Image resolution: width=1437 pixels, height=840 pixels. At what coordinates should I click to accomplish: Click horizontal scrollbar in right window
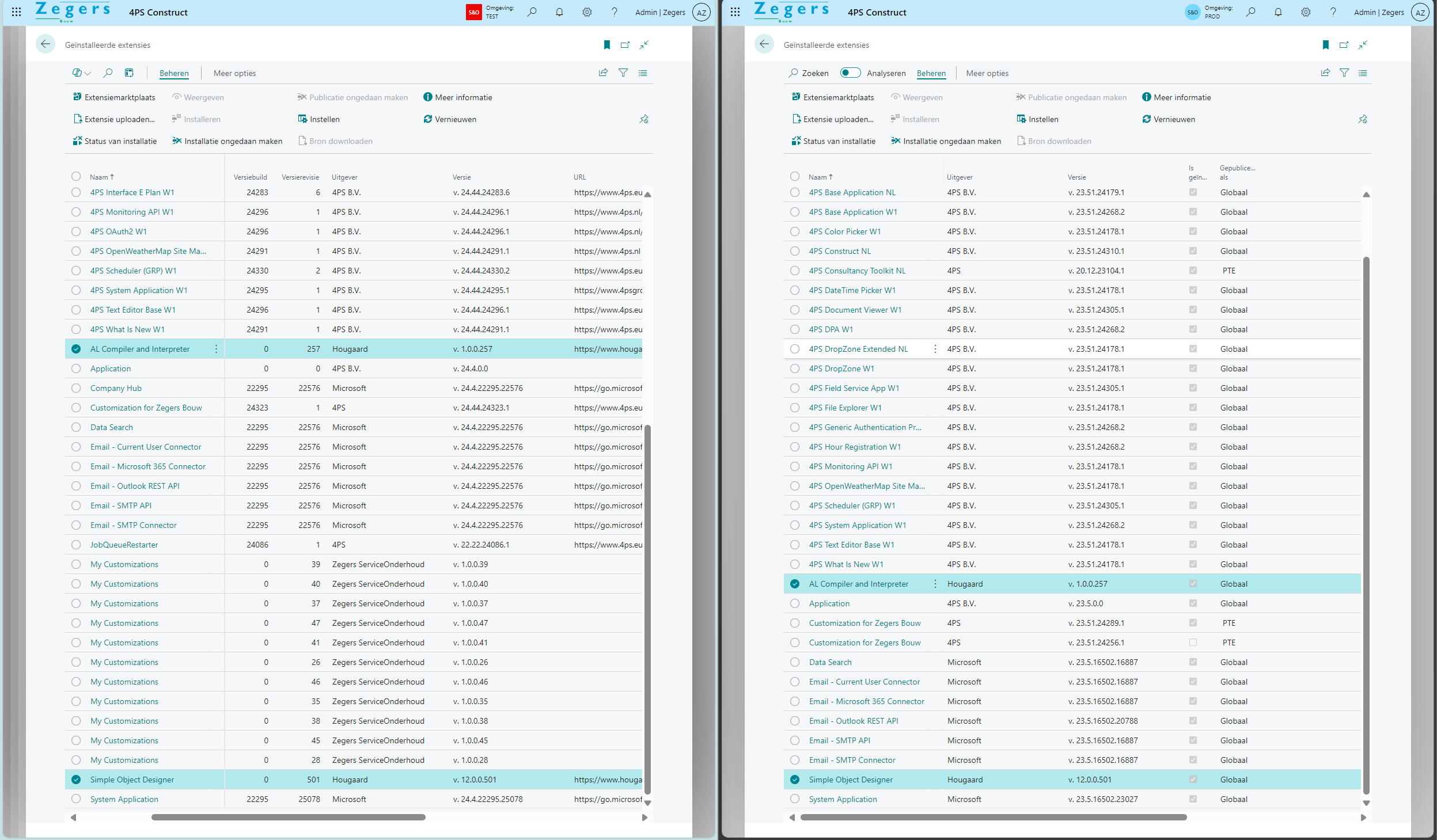994,817
